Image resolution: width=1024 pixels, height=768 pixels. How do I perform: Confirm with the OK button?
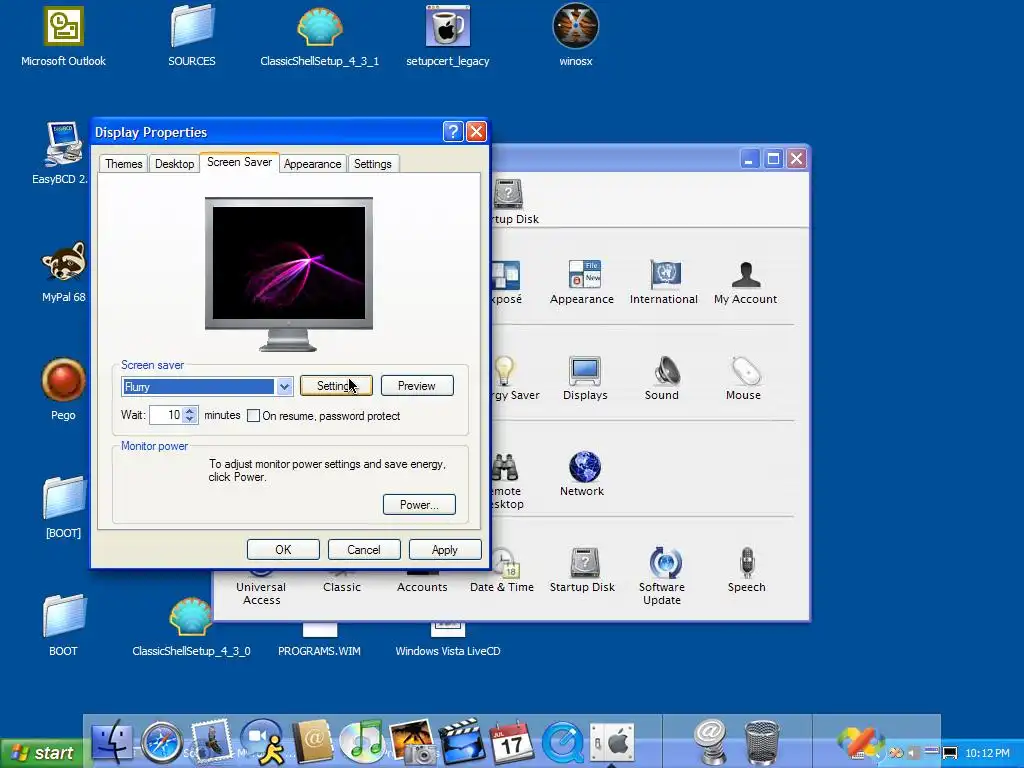tap(283, 550)
